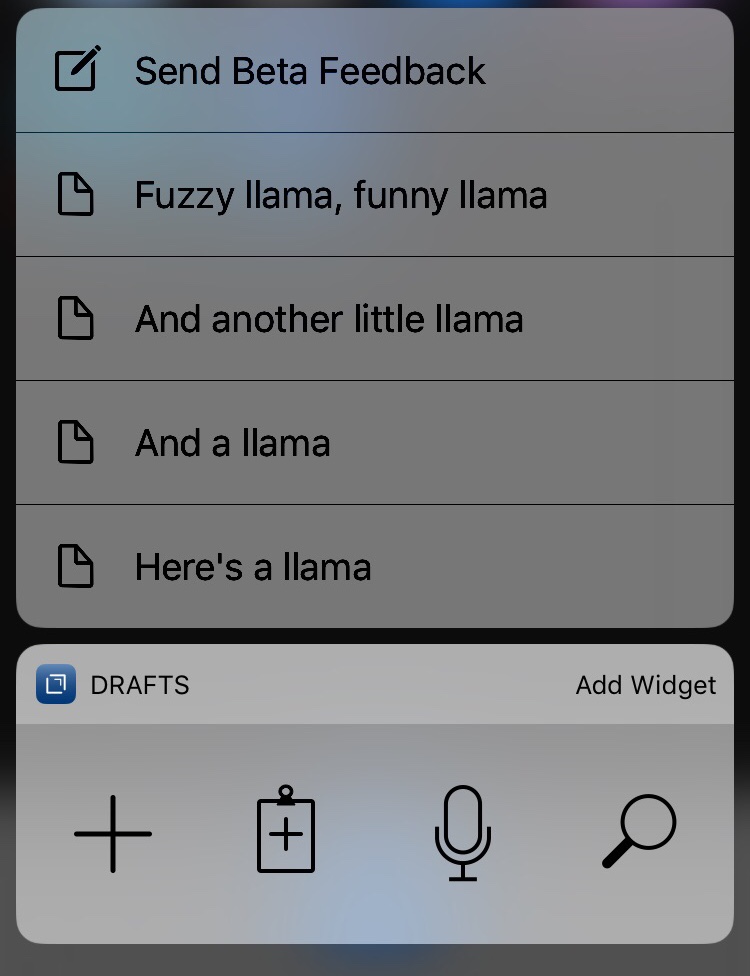This screenshot has height=976, width=750.
Task: Open the 'And another little llama' draft title
Action: pos(329,319)
